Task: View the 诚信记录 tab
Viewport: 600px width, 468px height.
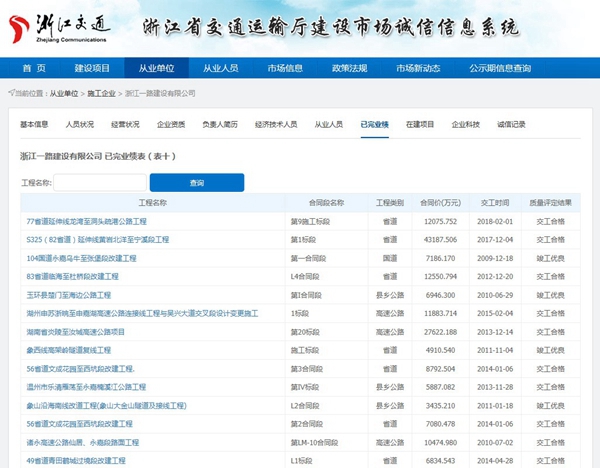Action: point(511,124)
